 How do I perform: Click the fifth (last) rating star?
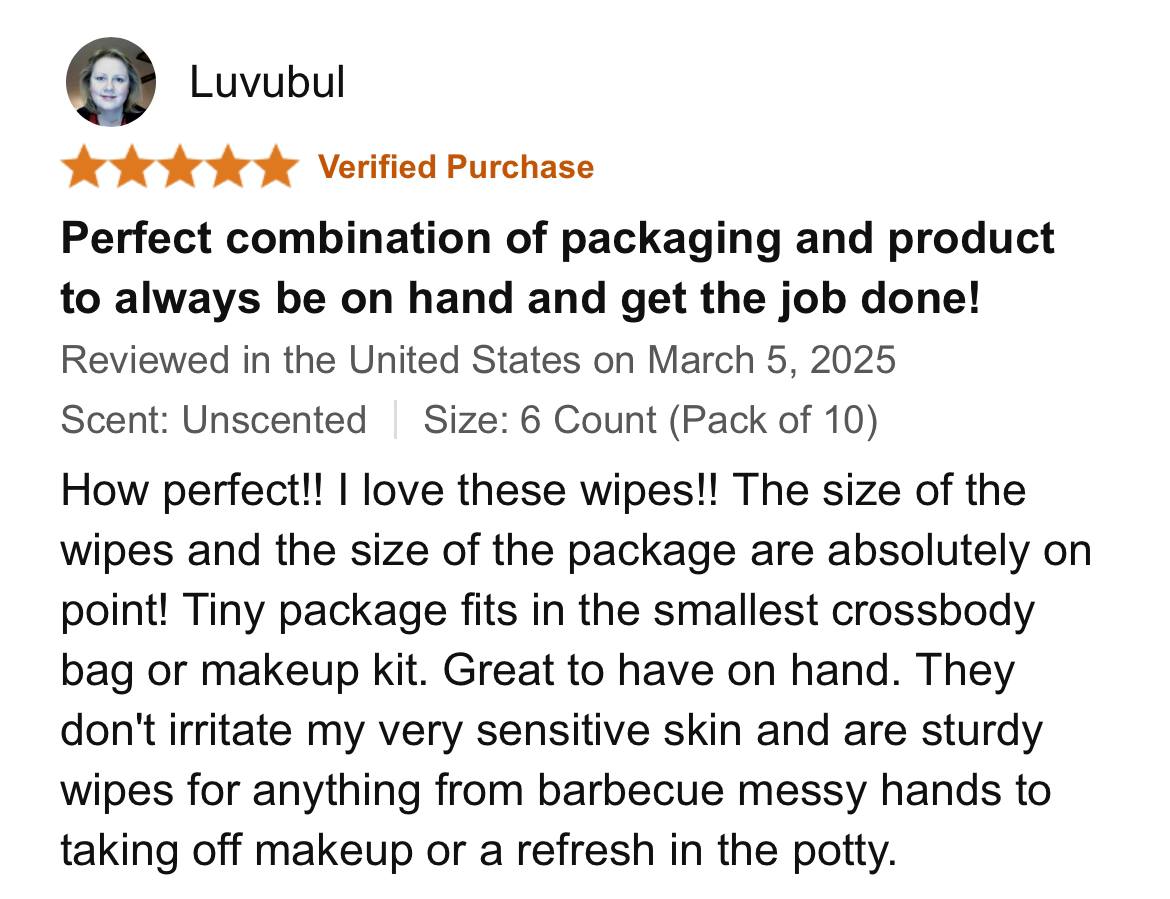(x=275, y=166)
